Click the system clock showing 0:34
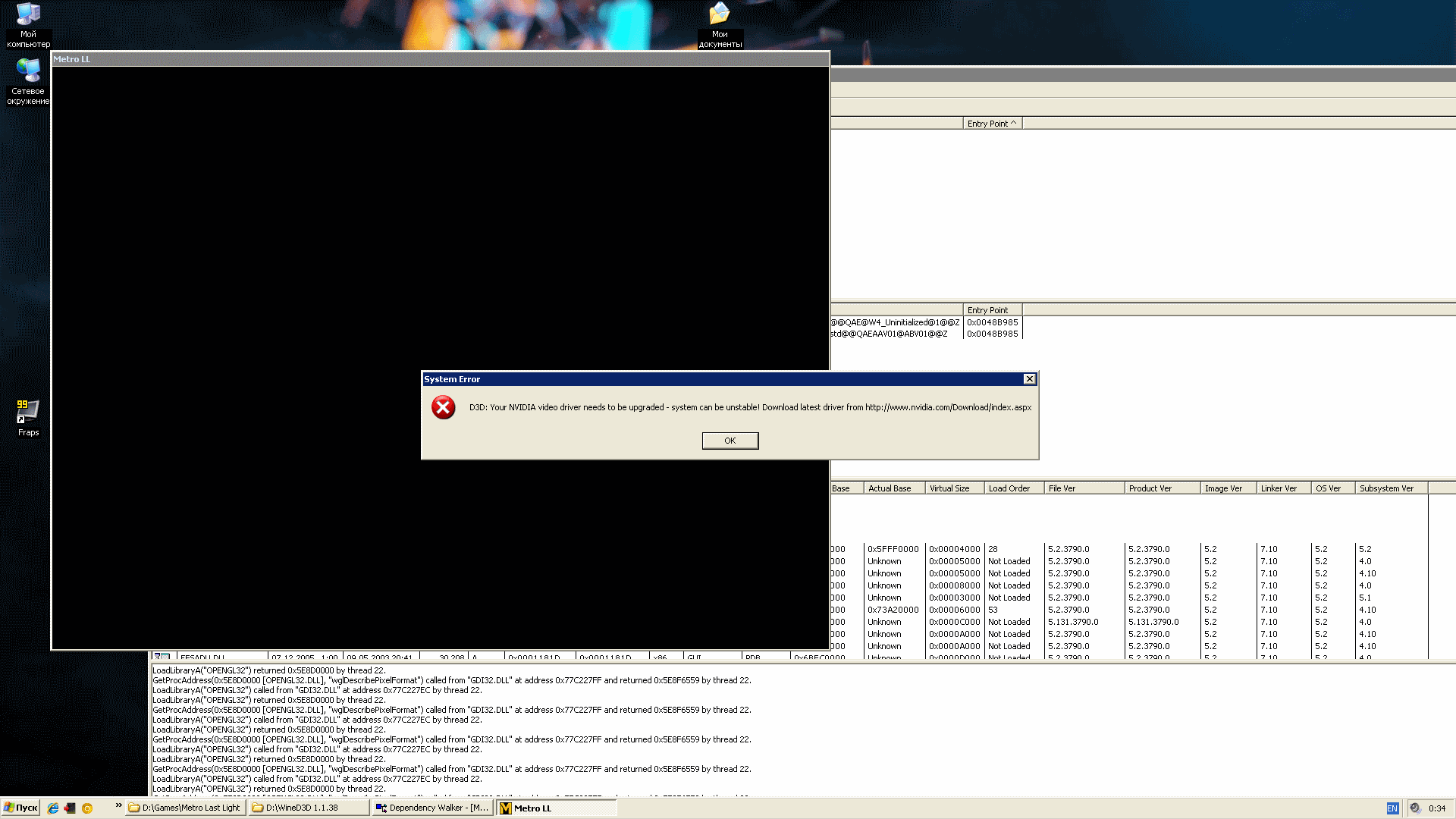The height and width of the screenshot is (819, 1456). 1437,808
